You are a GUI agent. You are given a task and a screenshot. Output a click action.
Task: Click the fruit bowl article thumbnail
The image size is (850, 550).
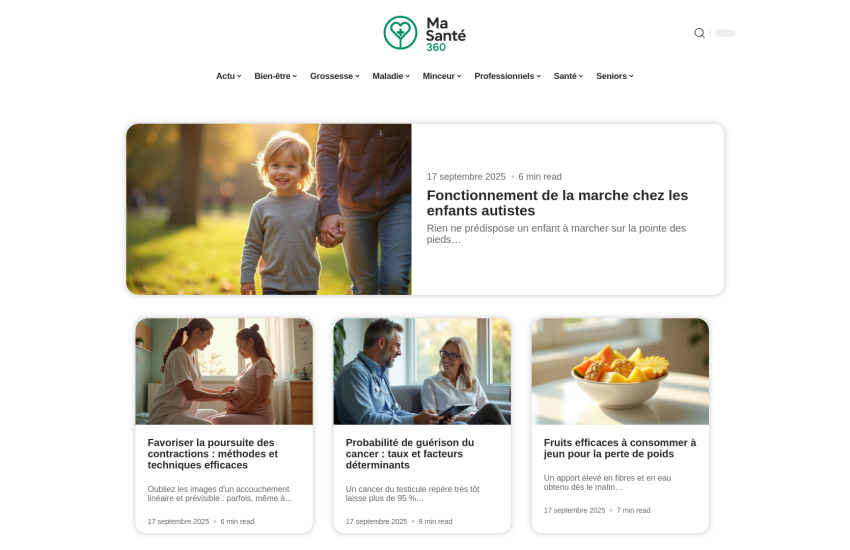(620, 371)
